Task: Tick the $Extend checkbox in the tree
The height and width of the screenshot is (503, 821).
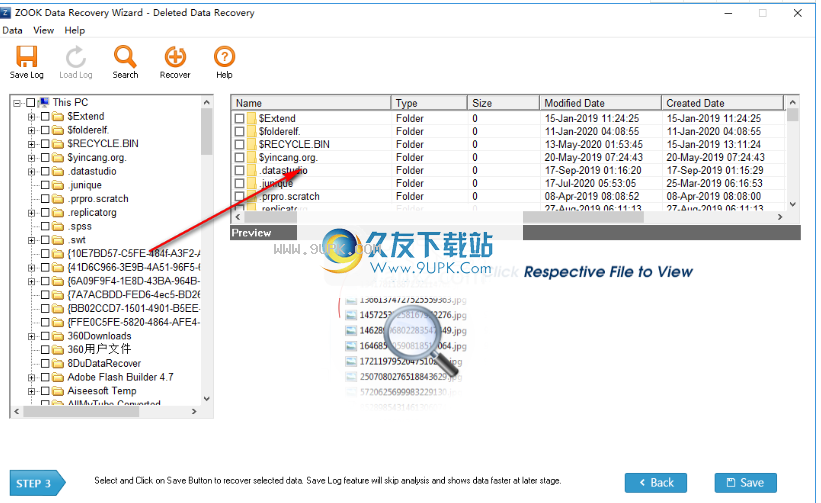Action: [x=45, y=116]
